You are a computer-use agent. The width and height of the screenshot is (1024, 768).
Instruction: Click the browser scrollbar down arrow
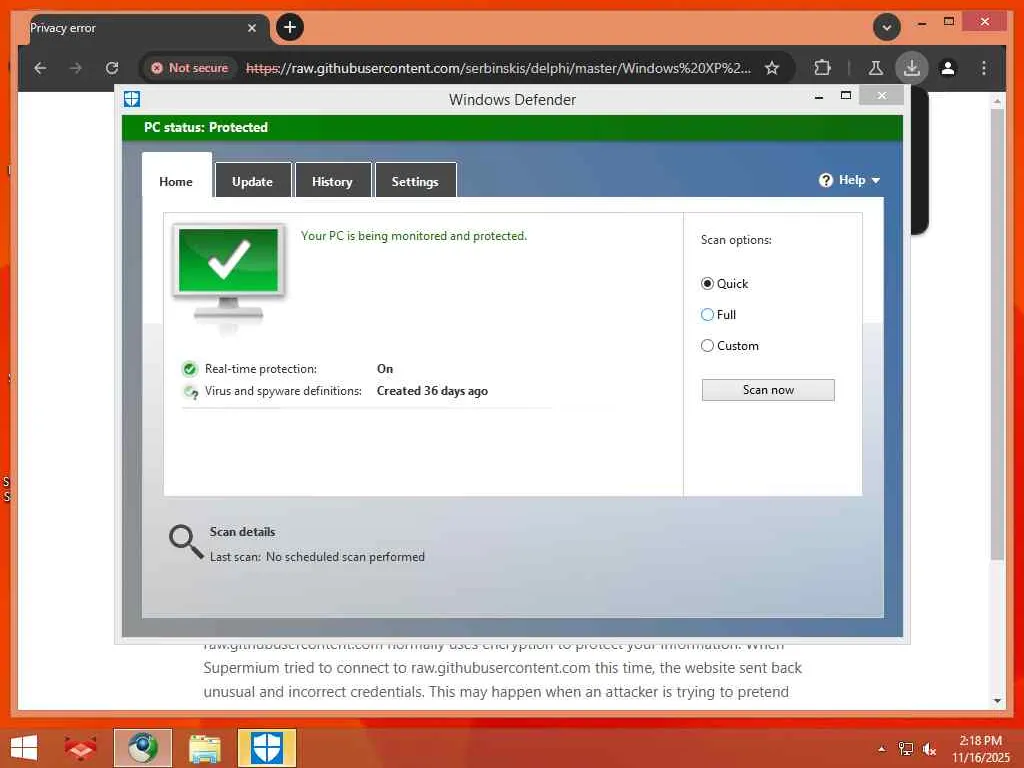(x=997, y=701)
